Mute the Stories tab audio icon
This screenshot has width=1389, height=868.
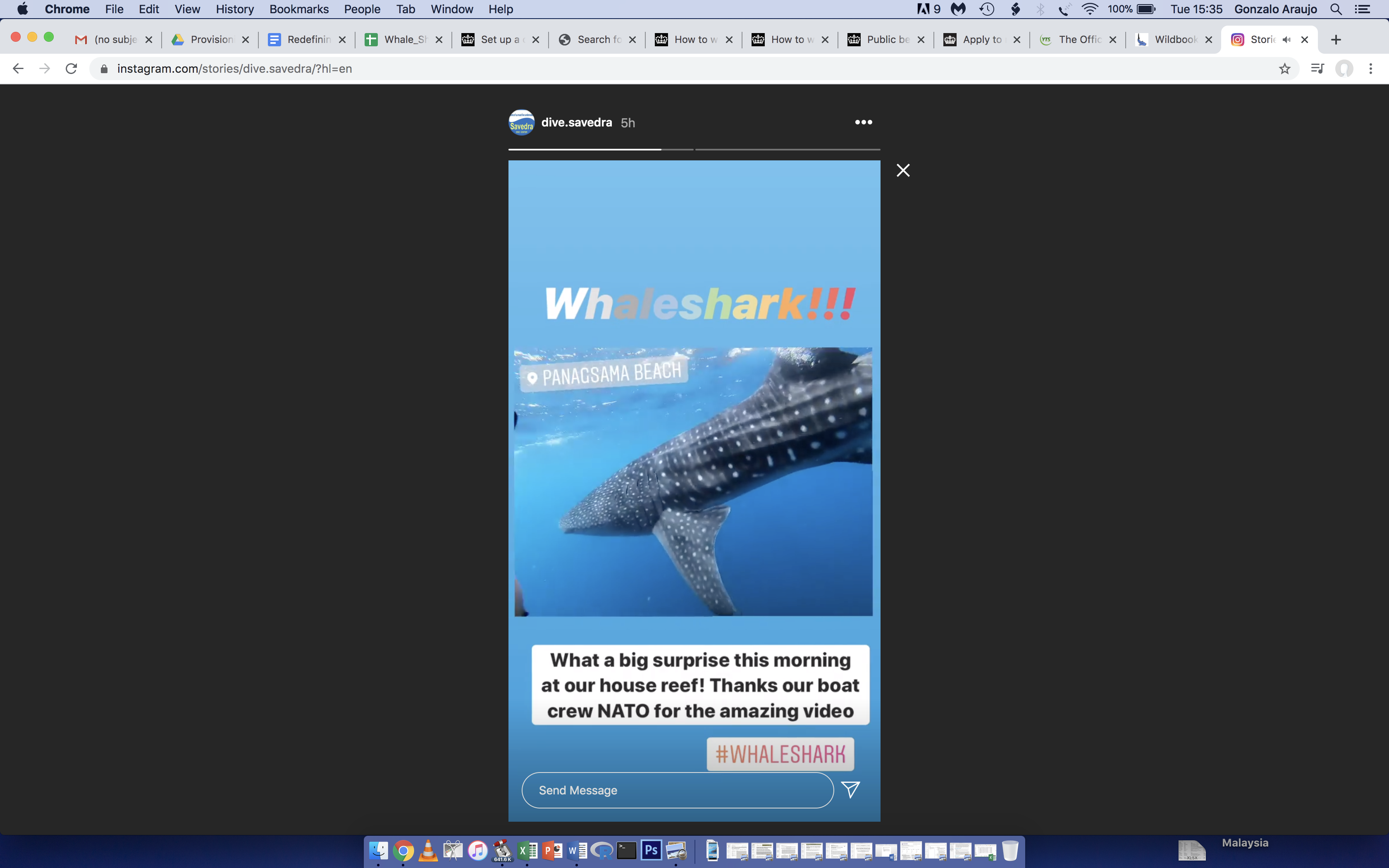[1287, 40]
